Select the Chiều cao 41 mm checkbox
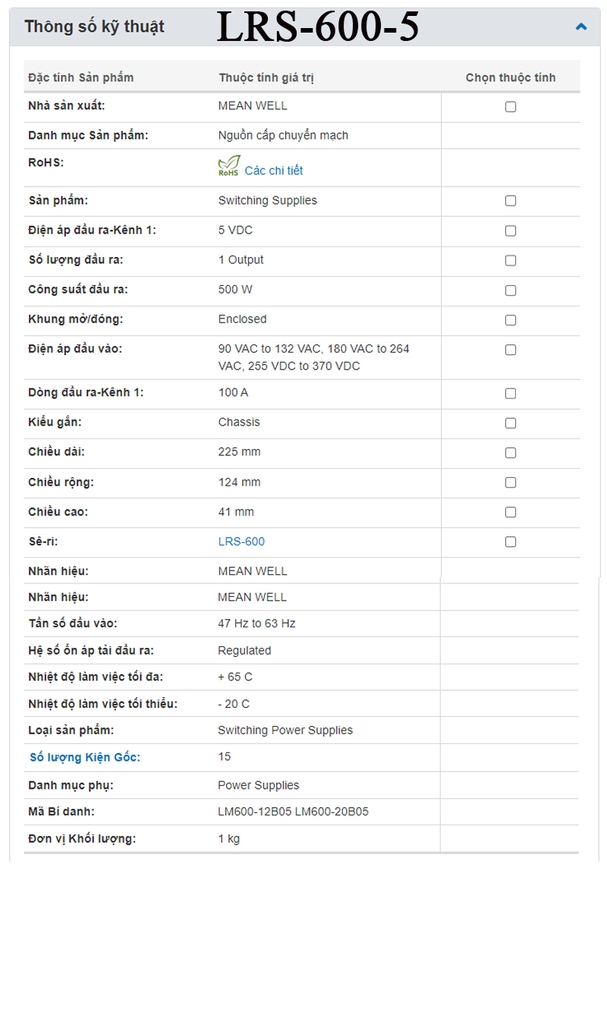Image resolution: width=607 pixels, height=1024 pixels. click(x=510, y=513)
